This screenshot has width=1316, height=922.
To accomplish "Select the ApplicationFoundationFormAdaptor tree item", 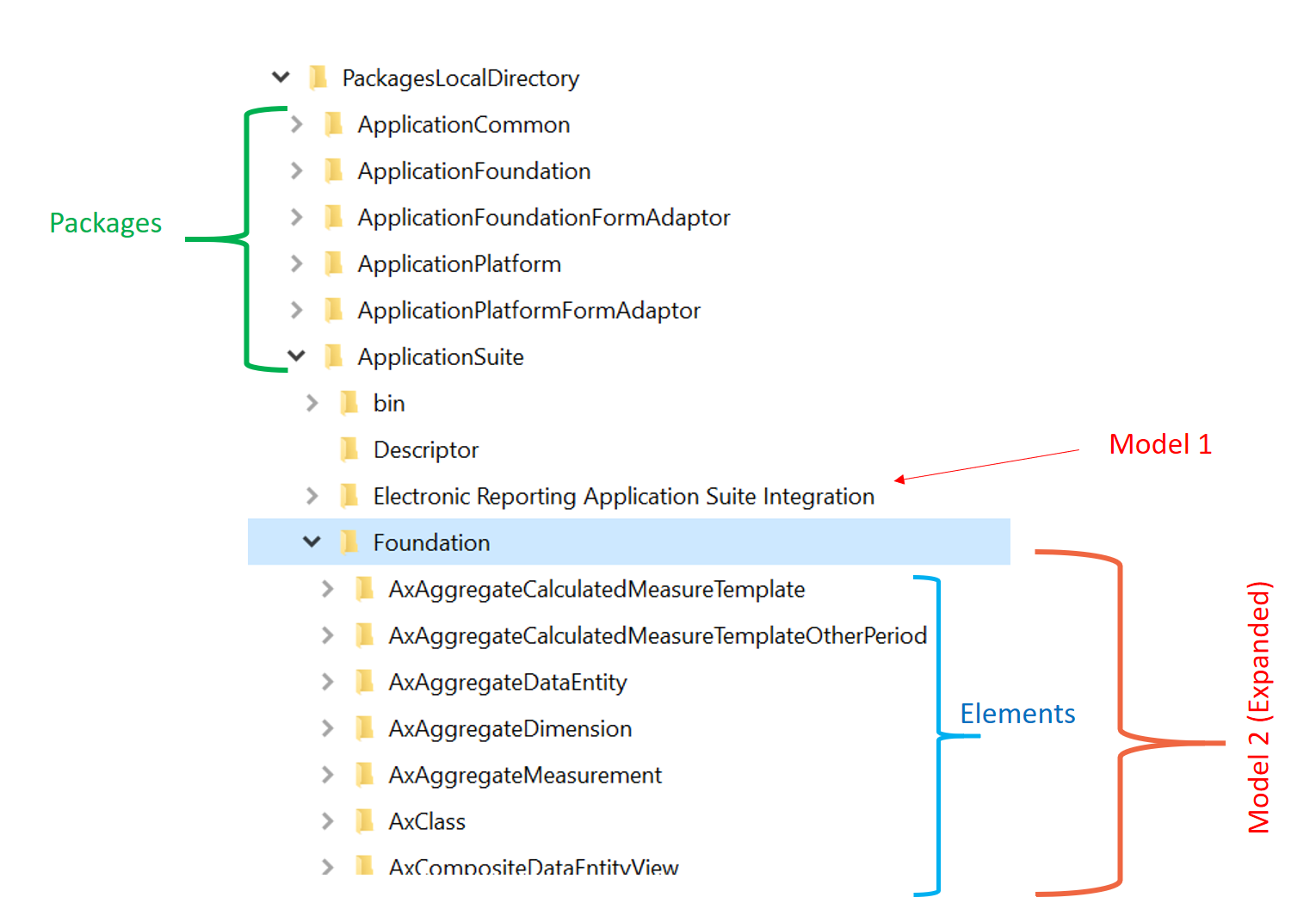I will click(543, 218).
